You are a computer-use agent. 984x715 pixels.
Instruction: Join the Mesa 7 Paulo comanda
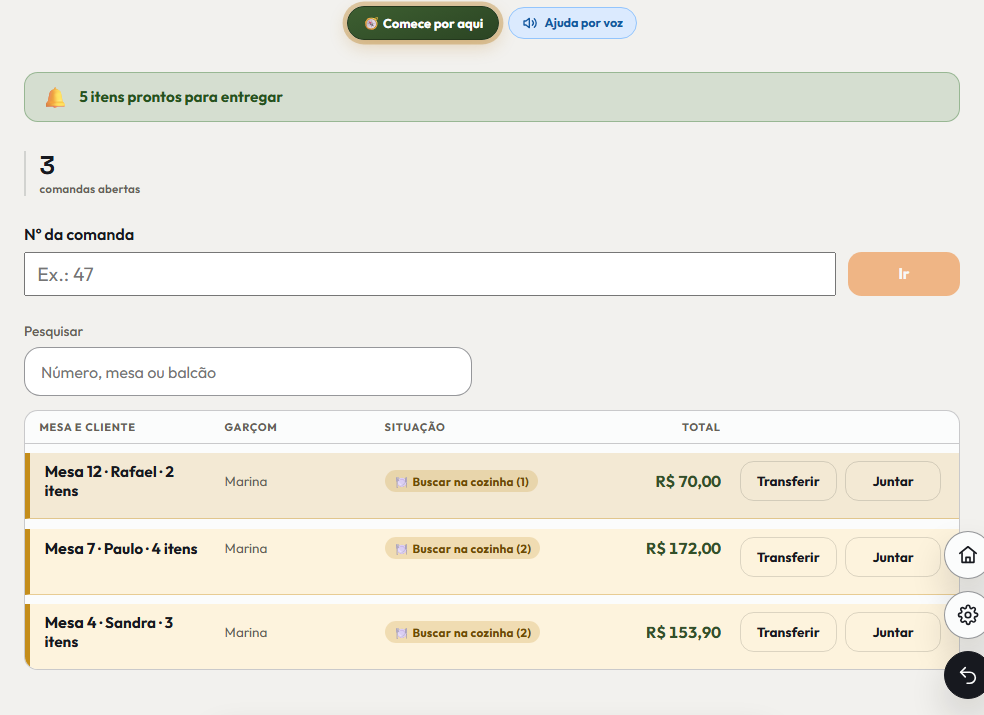pos(892,557)
